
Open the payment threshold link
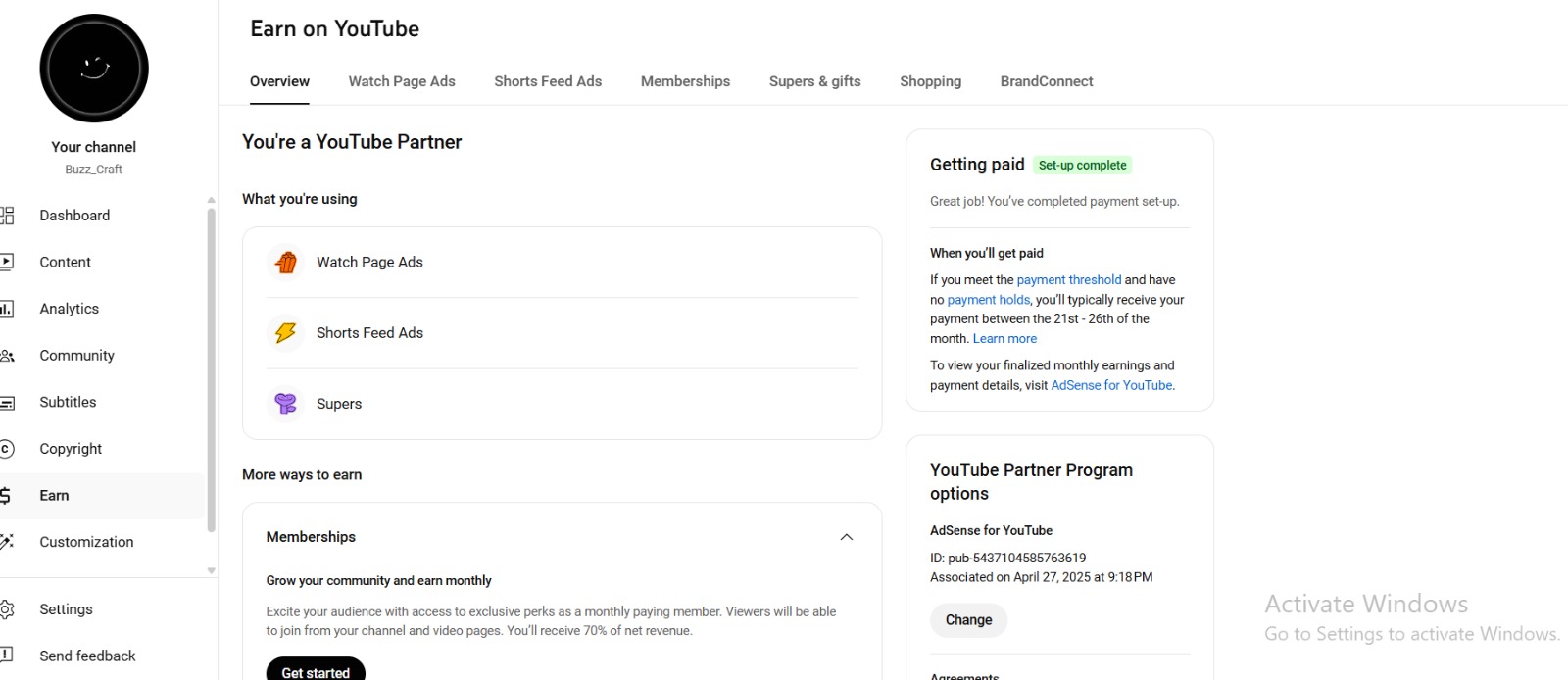click(1068, 280)
